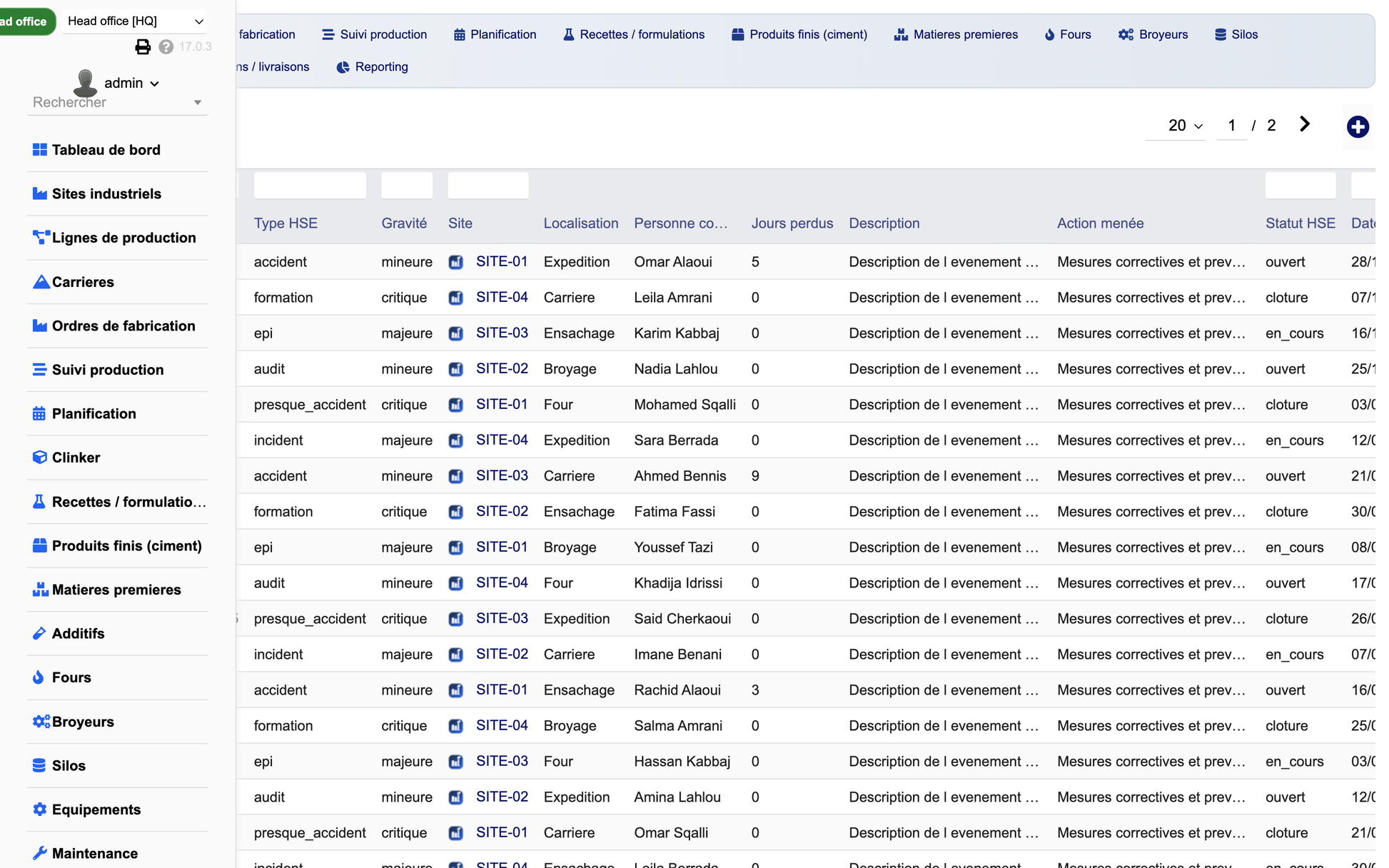Click the Statut HSE filter input field

tap(1300, 186)
